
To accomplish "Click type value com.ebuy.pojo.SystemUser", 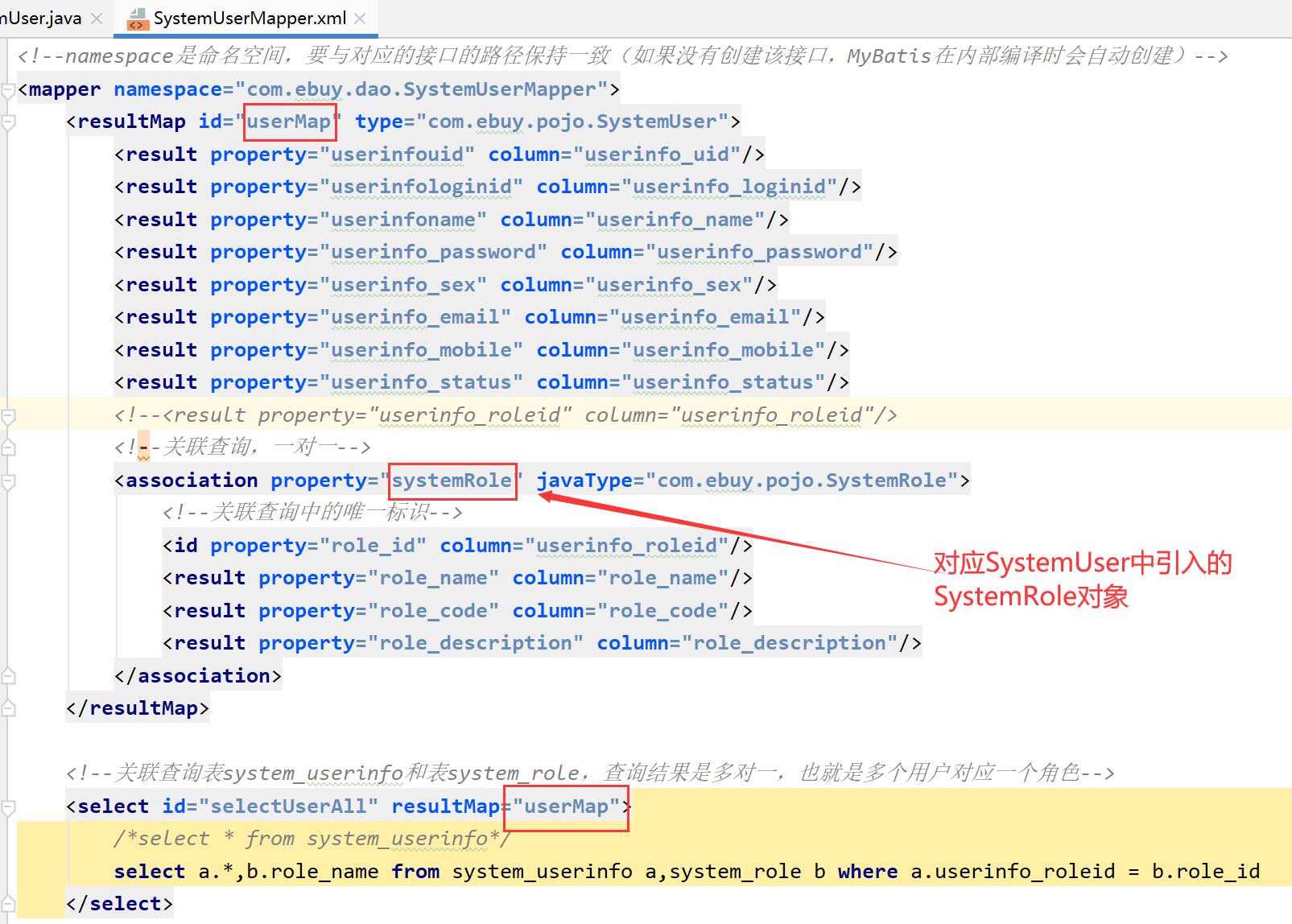I will click(x=572, y=122).
